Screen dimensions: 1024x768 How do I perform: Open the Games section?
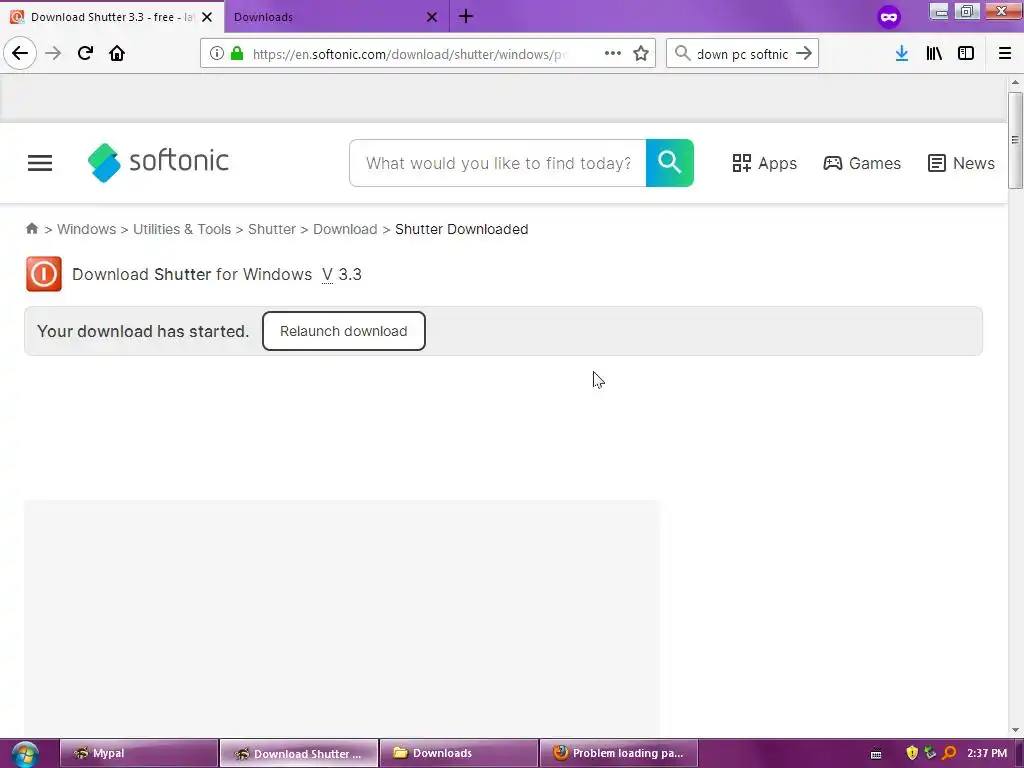(x=862, y=163)
